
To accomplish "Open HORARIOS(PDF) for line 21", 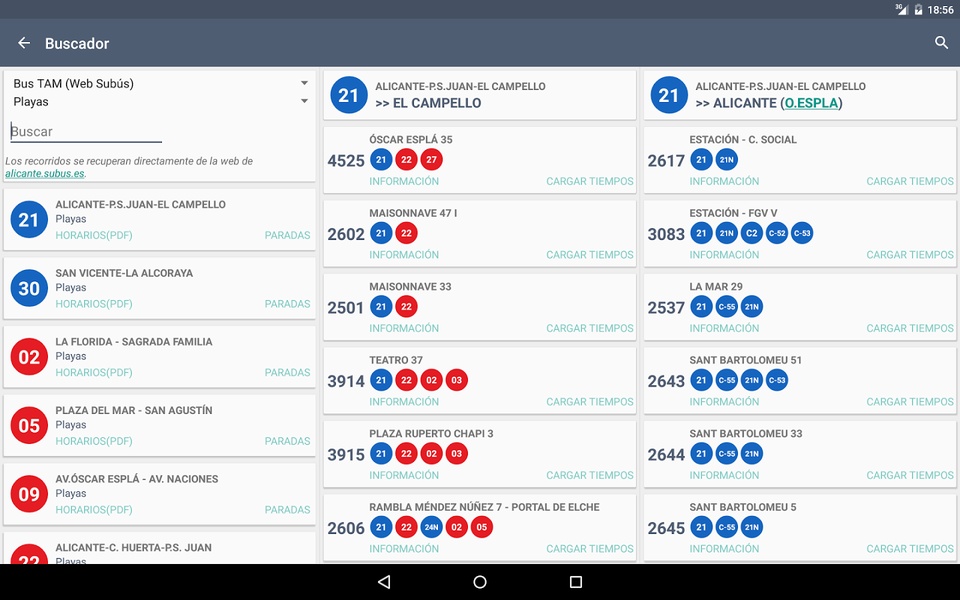I will point(94,235).
